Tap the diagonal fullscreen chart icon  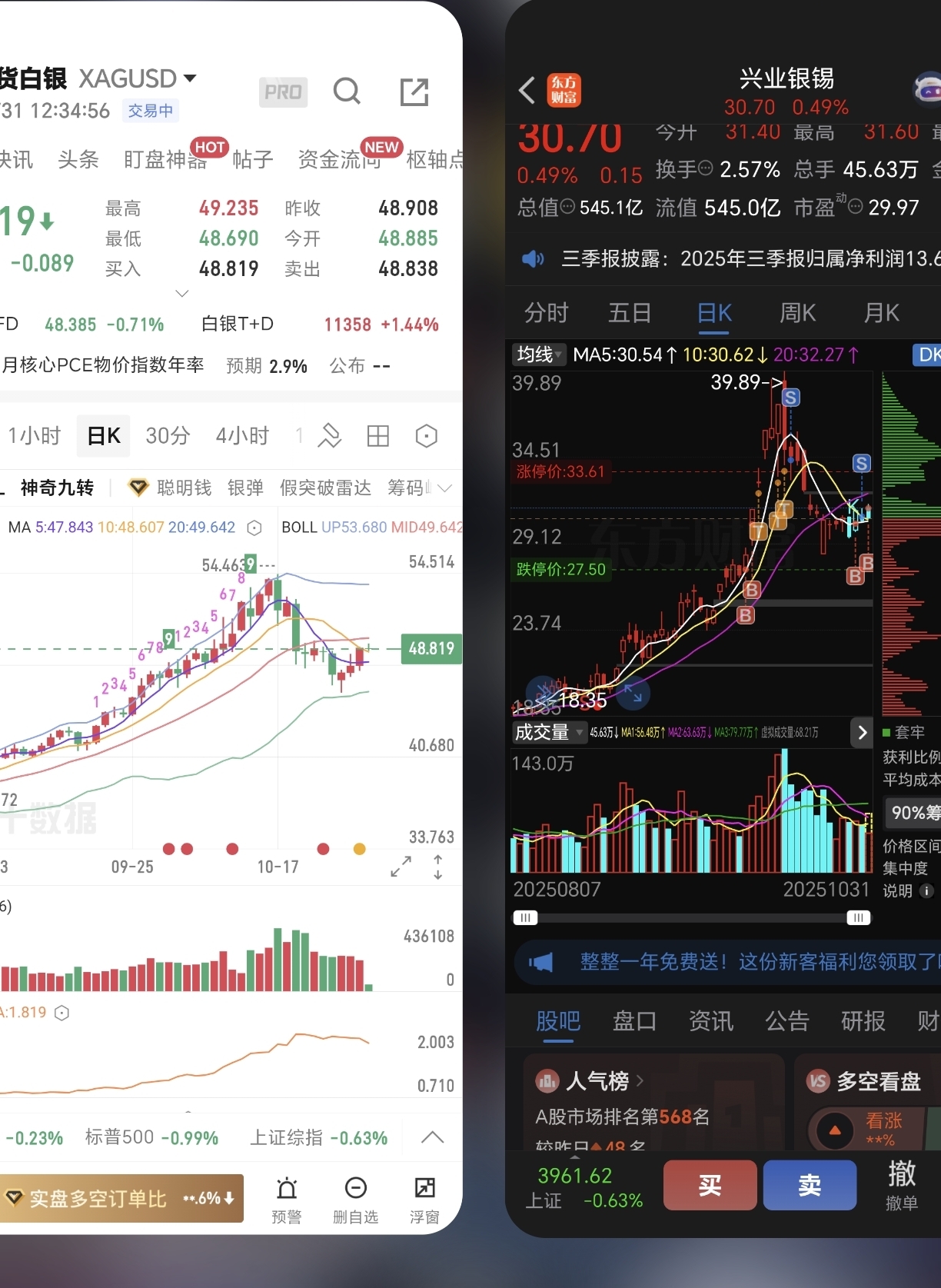[401, 867]
